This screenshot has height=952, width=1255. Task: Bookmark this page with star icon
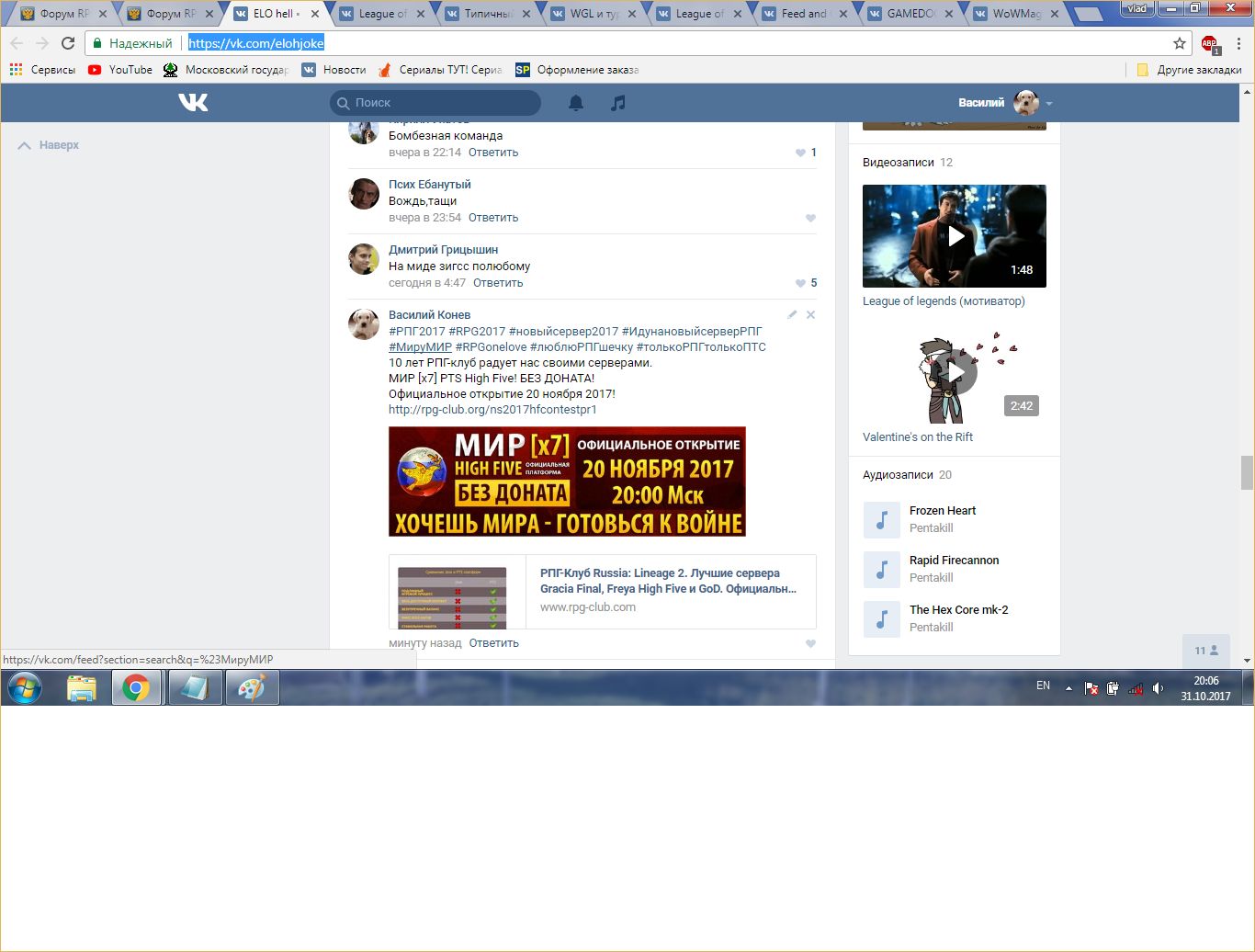pyautogui.click(x=1180, y=43)
